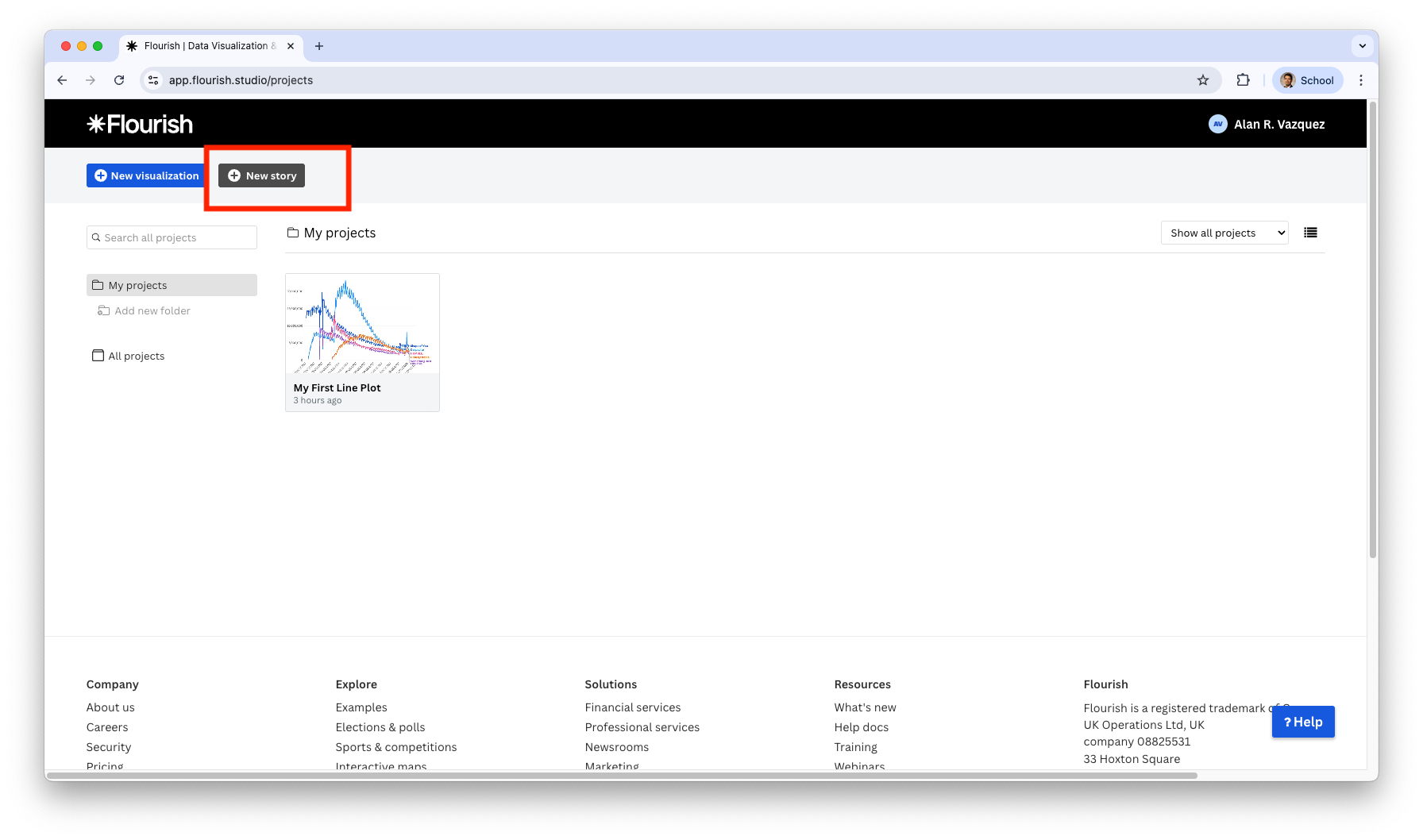This screenshot has height=840, width=1423.
Task: Open the blue Help button
Action: coord(1302,722)
